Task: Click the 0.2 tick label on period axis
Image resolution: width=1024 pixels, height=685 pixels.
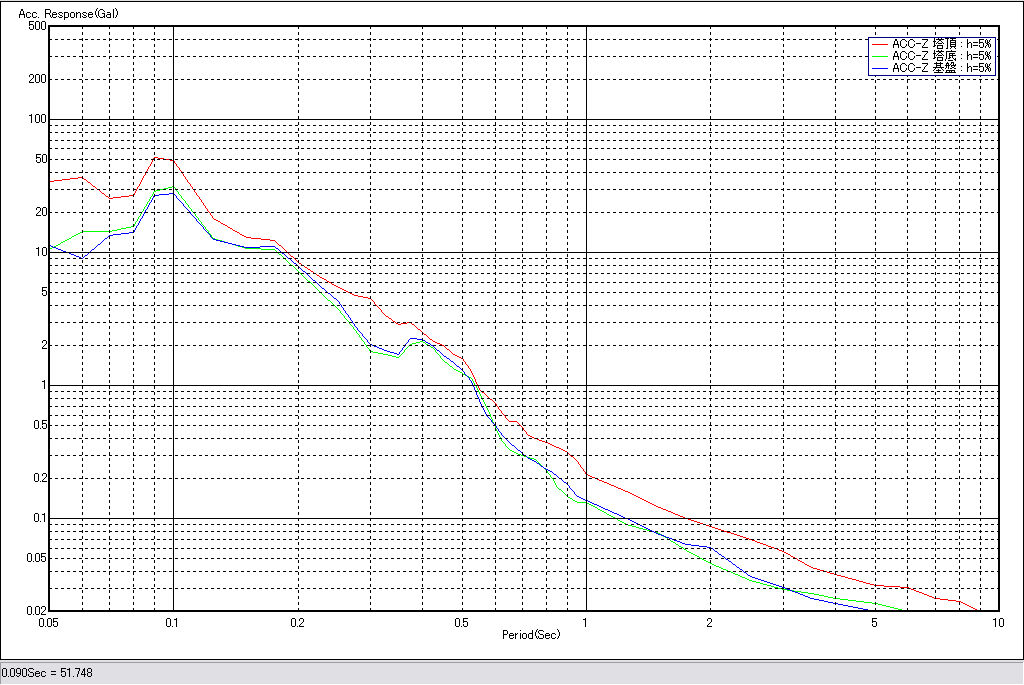Action: click(x=297, y=622)
